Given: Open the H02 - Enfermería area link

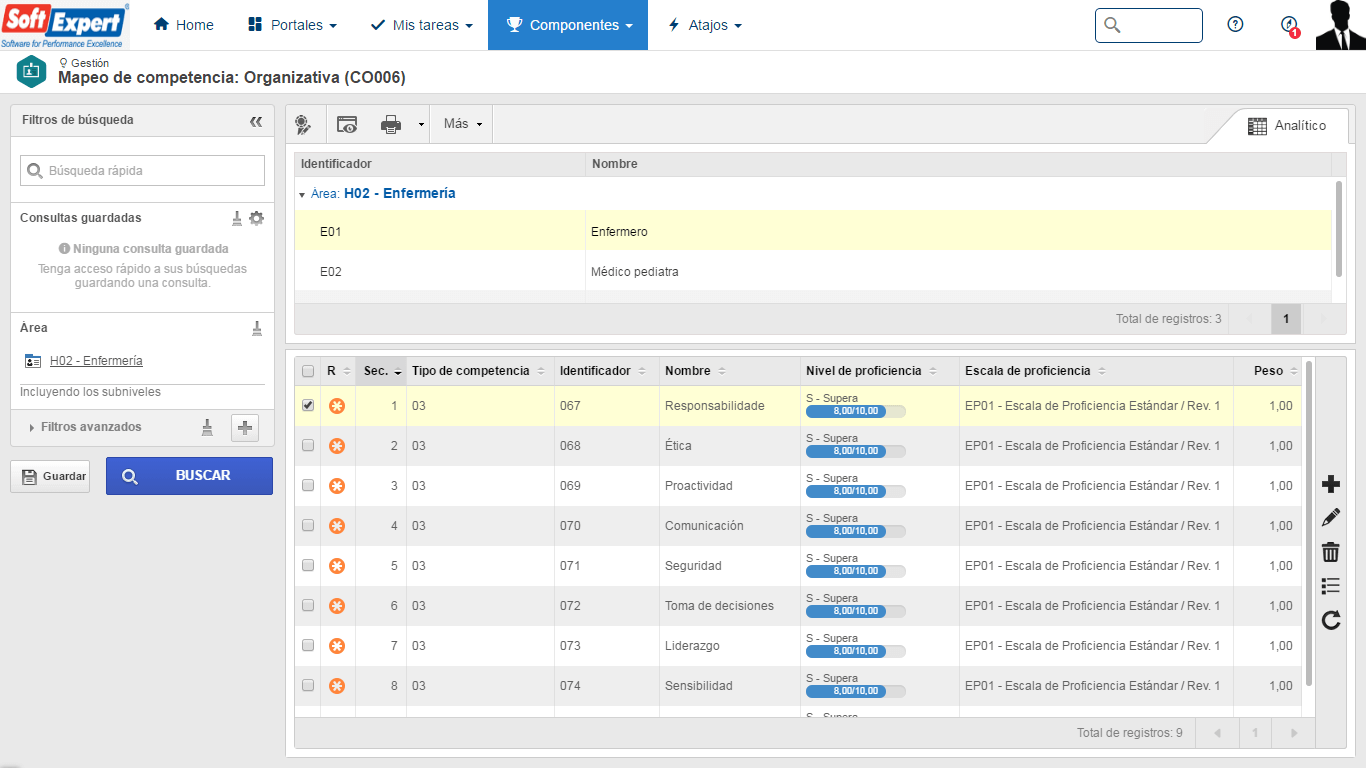Looking at the screenshot, I should (x=96, y=361).
